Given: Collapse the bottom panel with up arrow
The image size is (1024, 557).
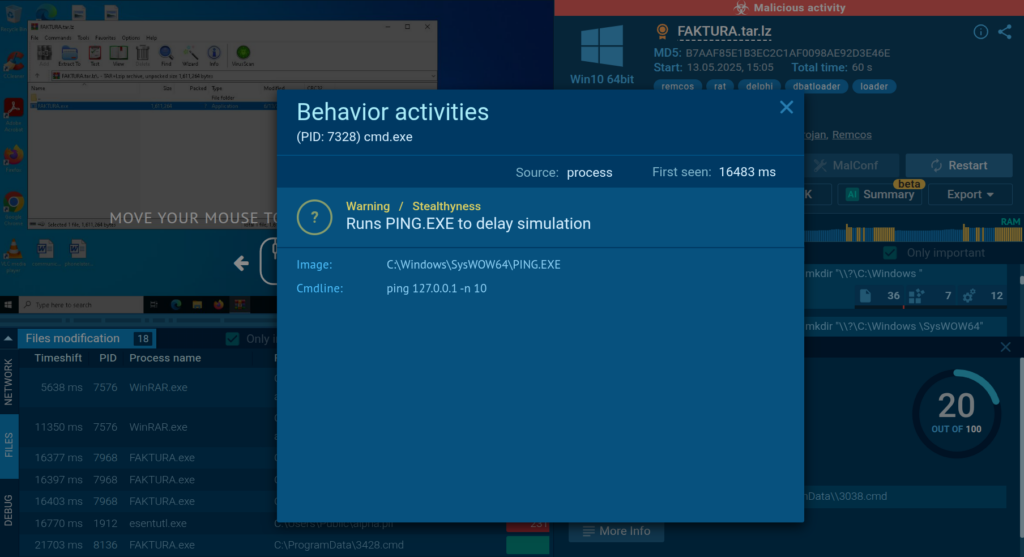Looking at the screenshot, I should [x=8, y=338].
